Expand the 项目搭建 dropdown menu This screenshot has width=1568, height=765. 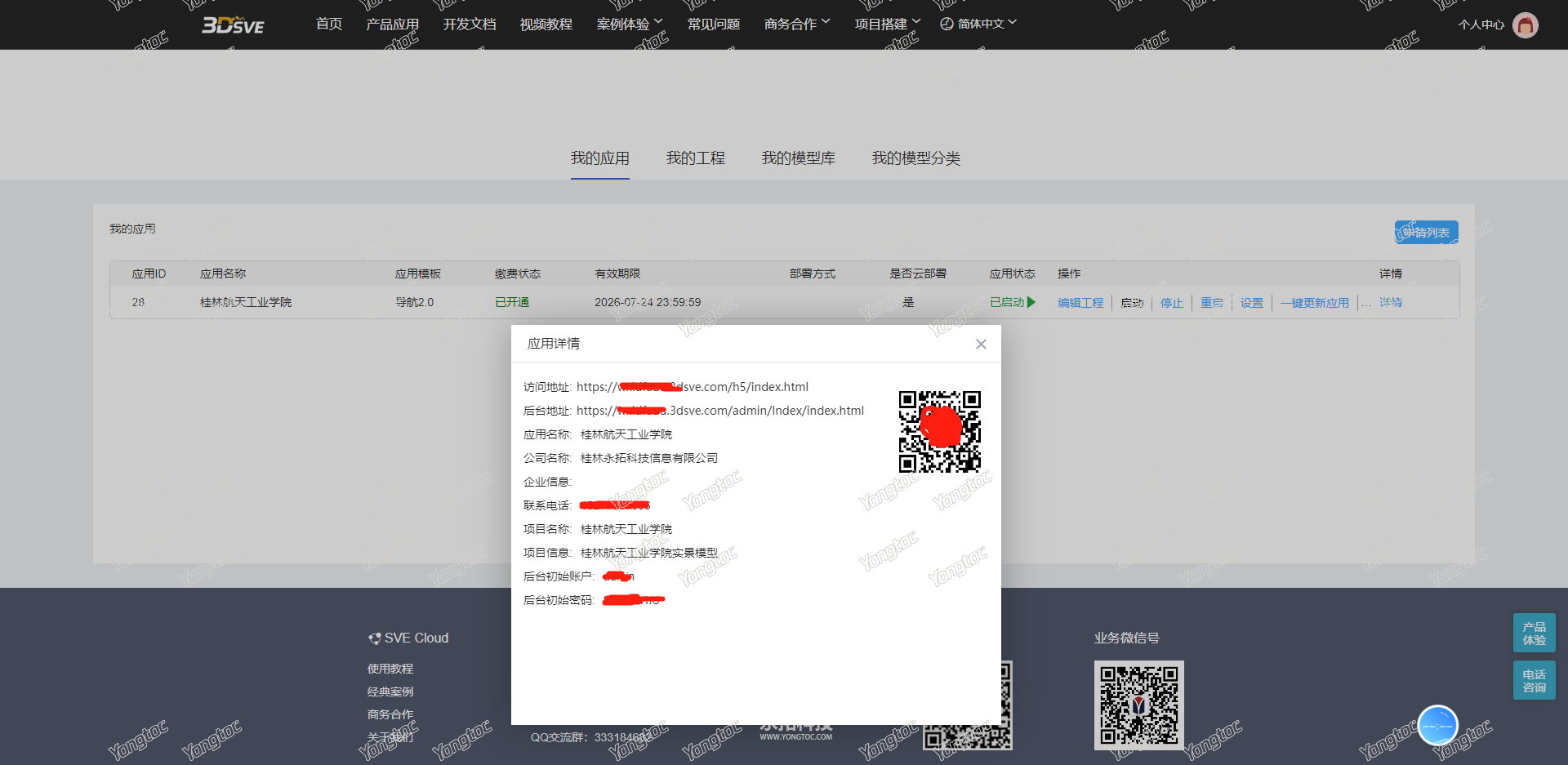point(887,24)
